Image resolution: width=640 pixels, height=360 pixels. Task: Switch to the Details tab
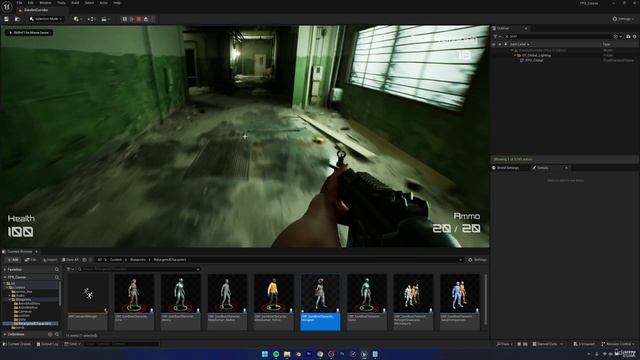(542, 168)
